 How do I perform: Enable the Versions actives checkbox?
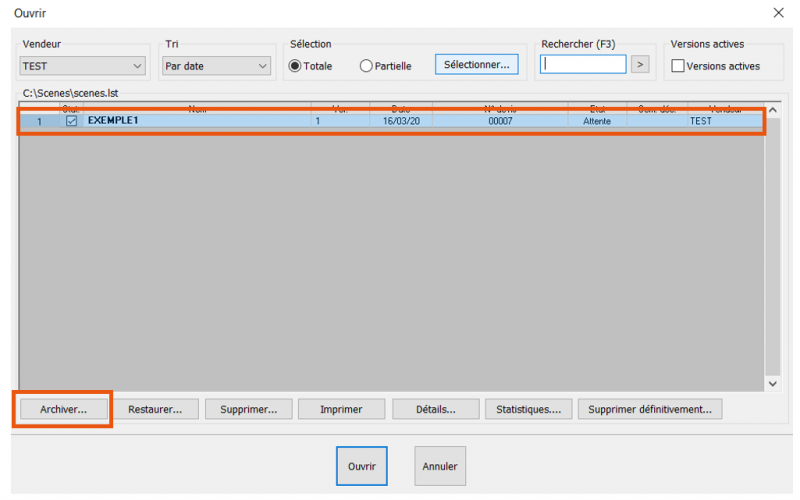(678, 66)
